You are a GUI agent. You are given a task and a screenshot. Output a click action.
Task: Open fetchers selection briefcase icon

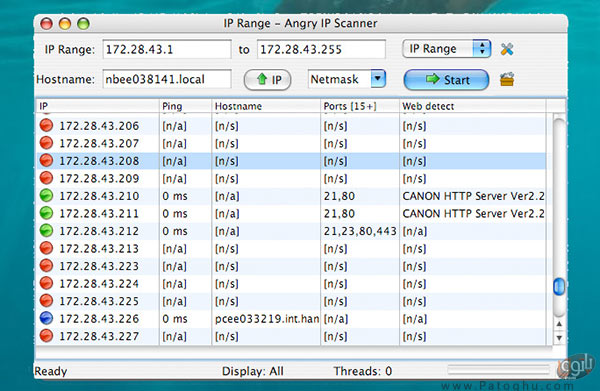coord(507,80)
